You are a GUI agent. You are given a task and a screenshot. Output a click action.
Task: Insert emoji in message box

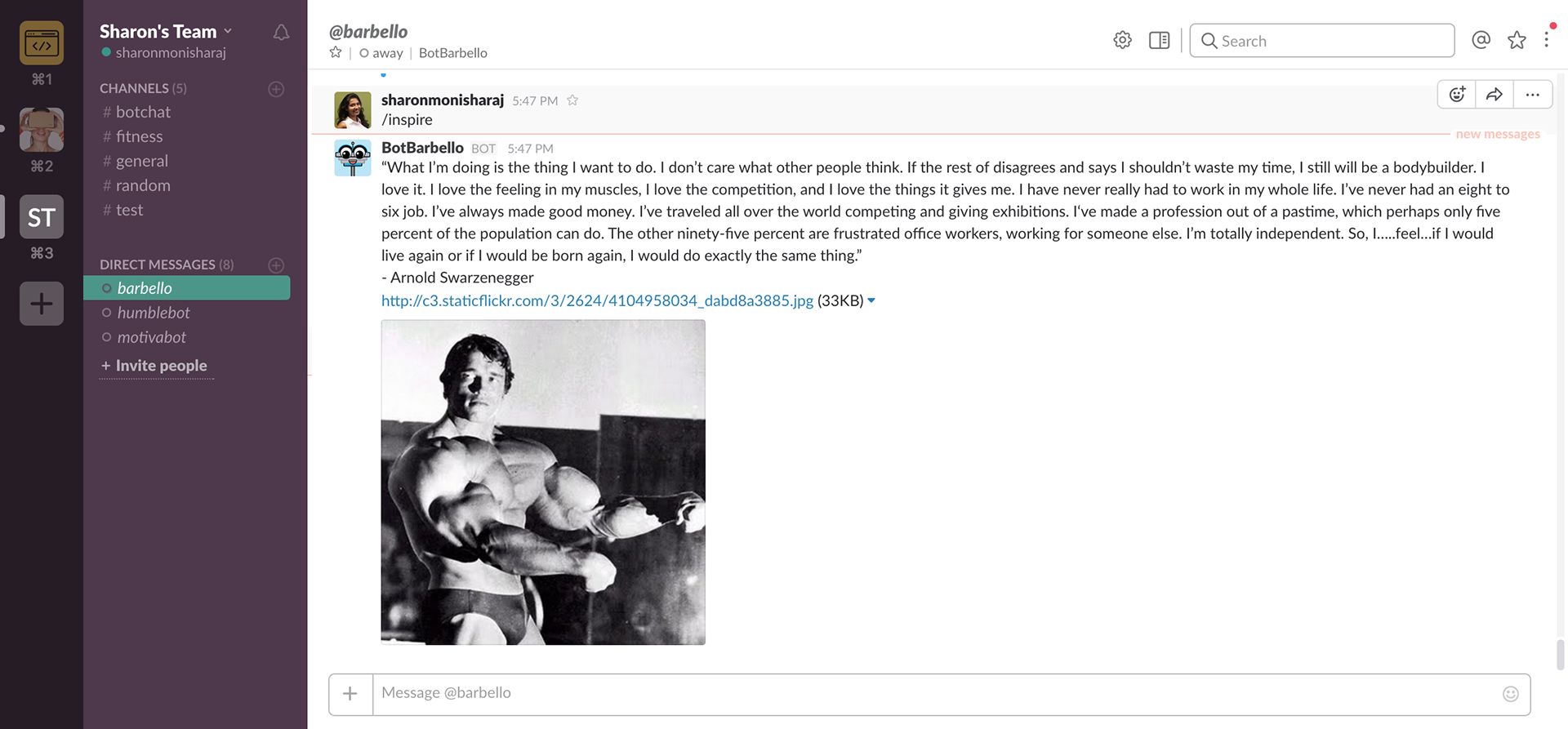(x=1510, y=694)
